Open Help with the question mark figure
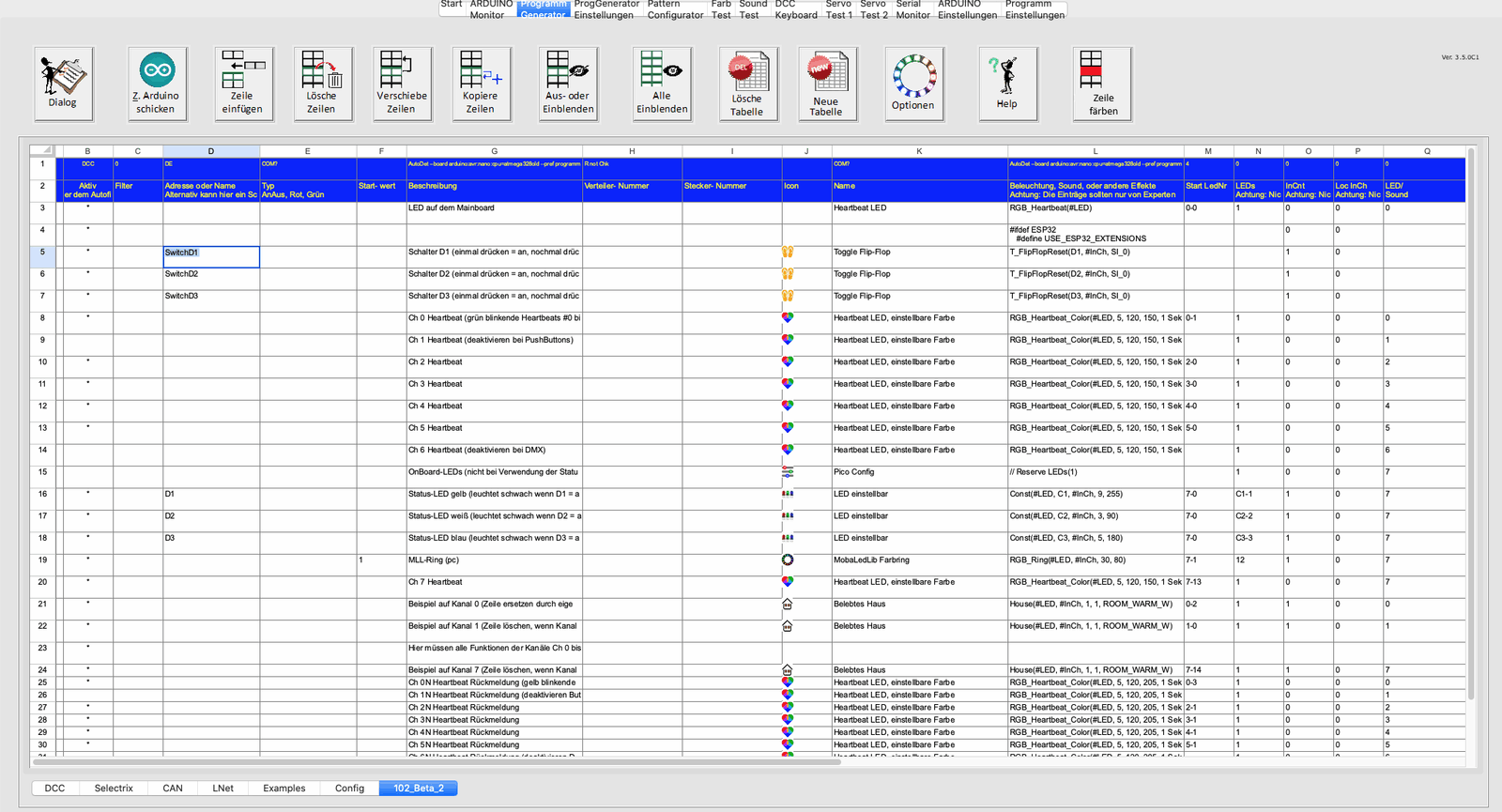This screenshot has height=812, width=1502. tap(1007, 83)
